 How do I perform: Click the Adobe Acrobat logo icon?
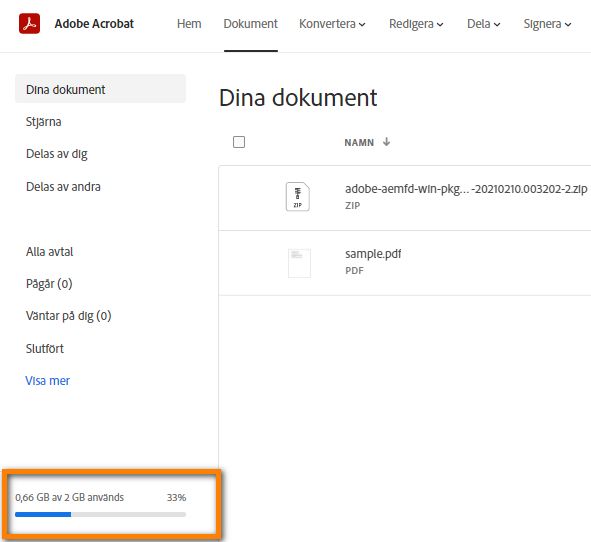coord(29,23)
